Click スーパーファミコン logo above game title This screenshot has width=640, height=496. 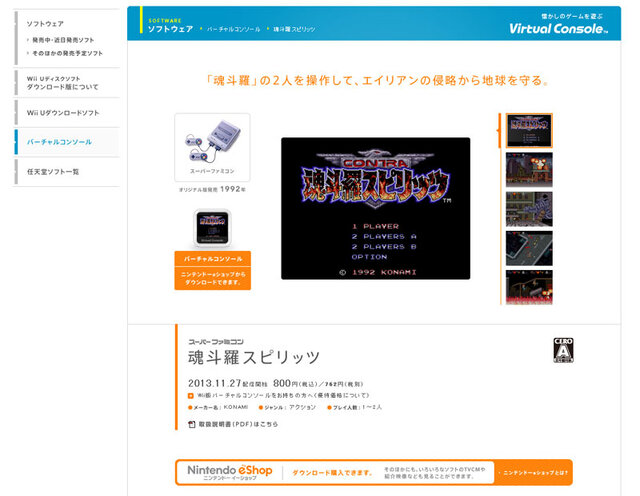pos(216,342)
